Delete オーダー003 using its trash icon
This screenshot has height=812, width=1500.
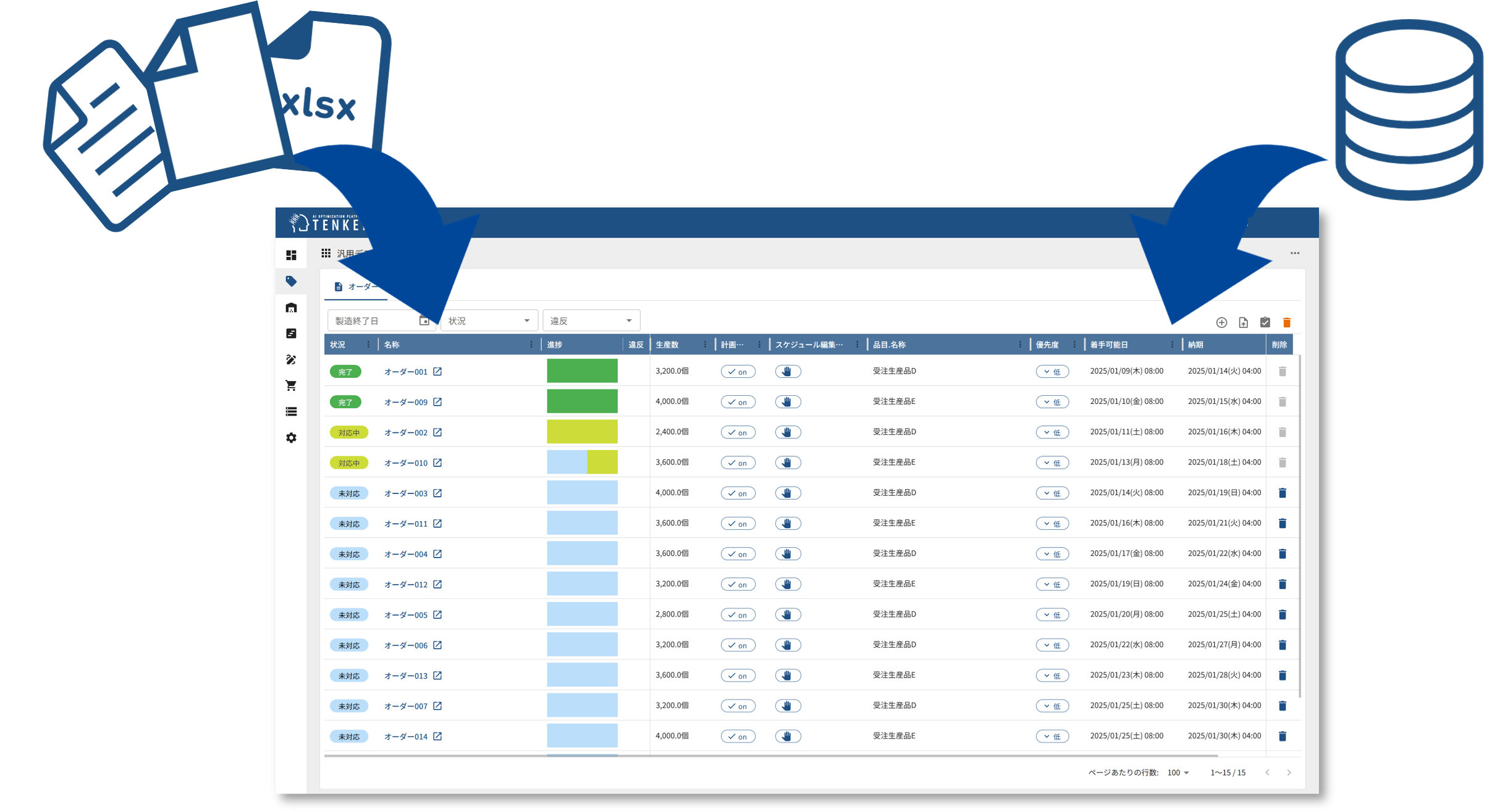1282,493
